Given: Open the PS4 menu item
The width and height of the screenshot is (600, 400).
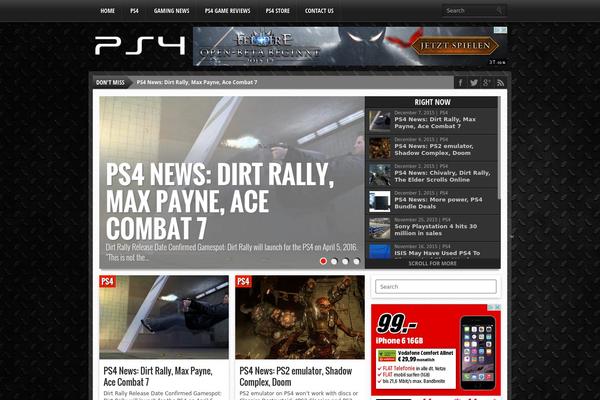Looking at the screenshot, I should click(134, 11).
